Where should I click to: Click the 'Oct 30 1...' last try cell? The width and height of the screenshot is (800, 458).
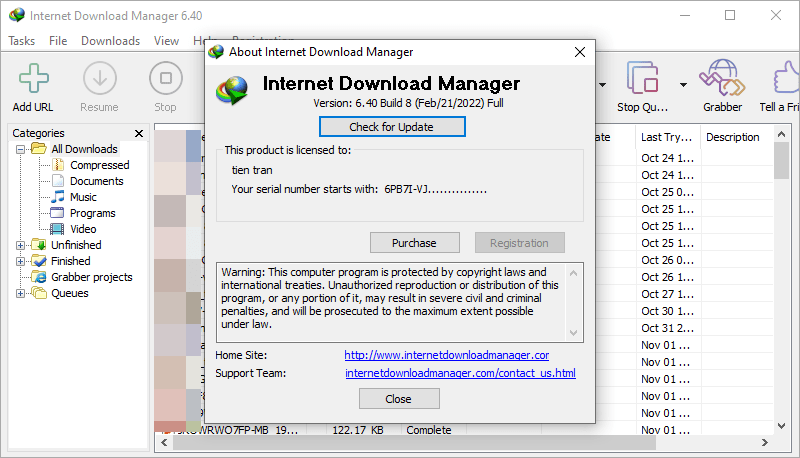pyautogui.click(x=667, y=311)
